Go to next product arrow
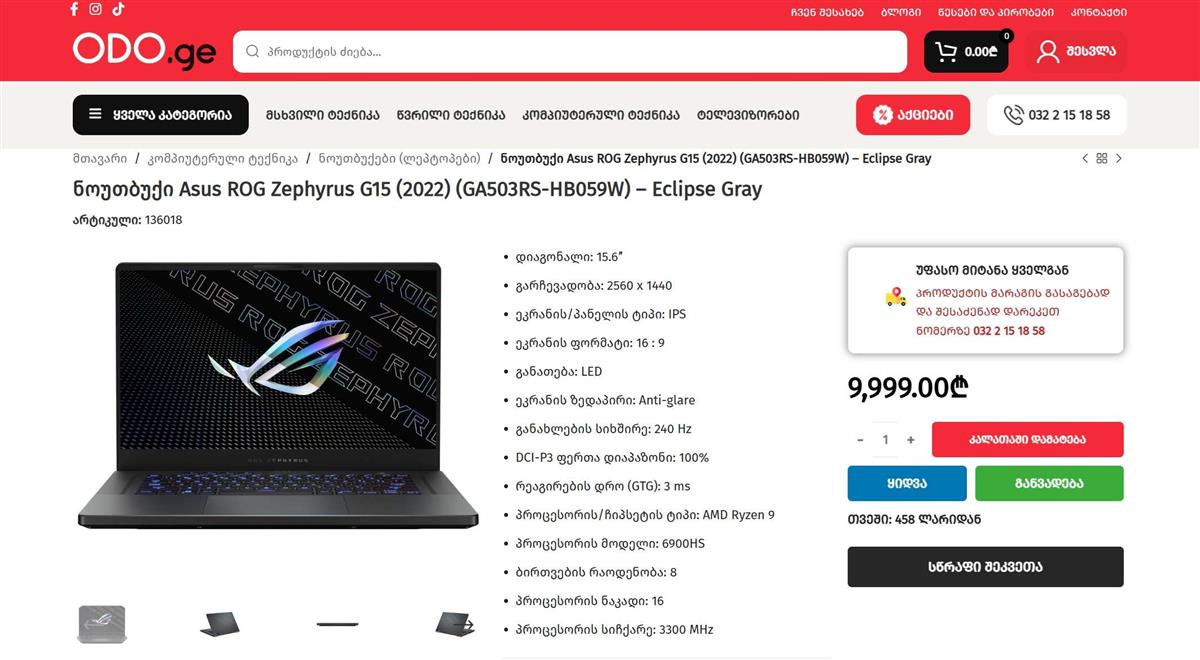The image size is (1200, 660). [x=1119, y=158]
